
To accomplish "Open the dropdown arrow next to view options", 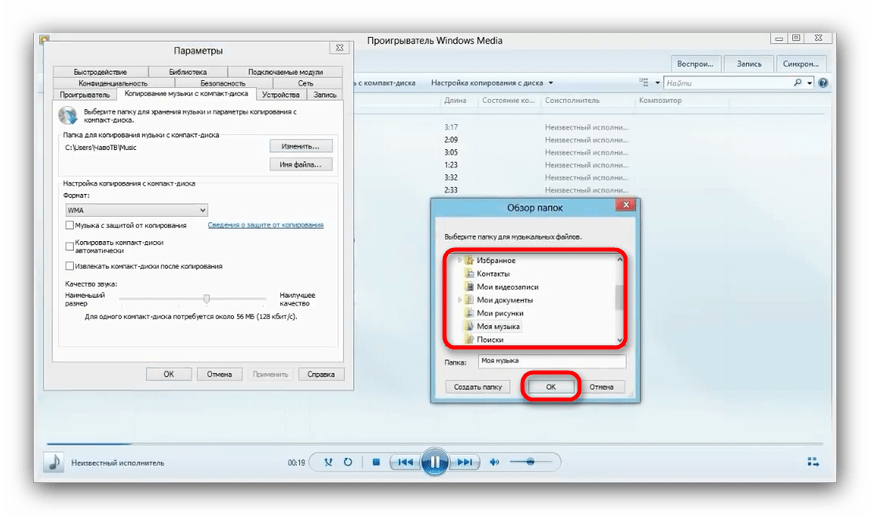I will [x=657, y=83].
